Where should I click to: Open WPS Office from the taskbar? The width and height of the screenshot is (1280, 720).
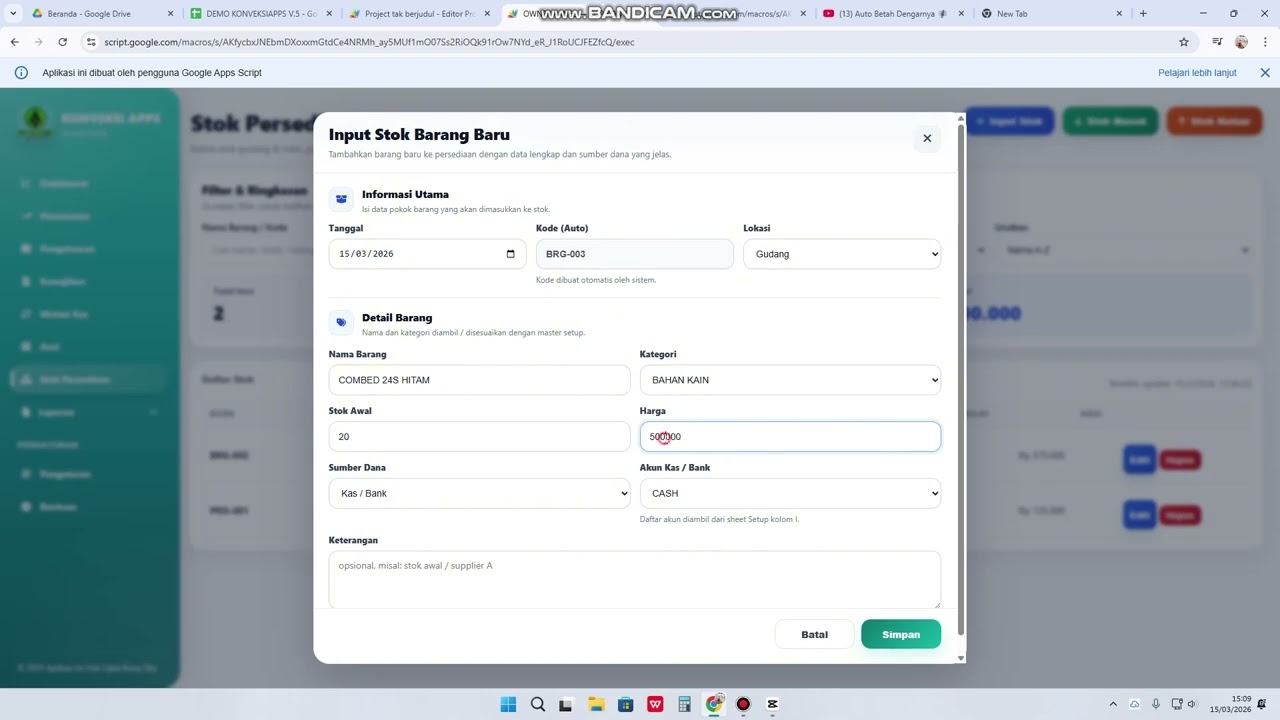[655, 704]
